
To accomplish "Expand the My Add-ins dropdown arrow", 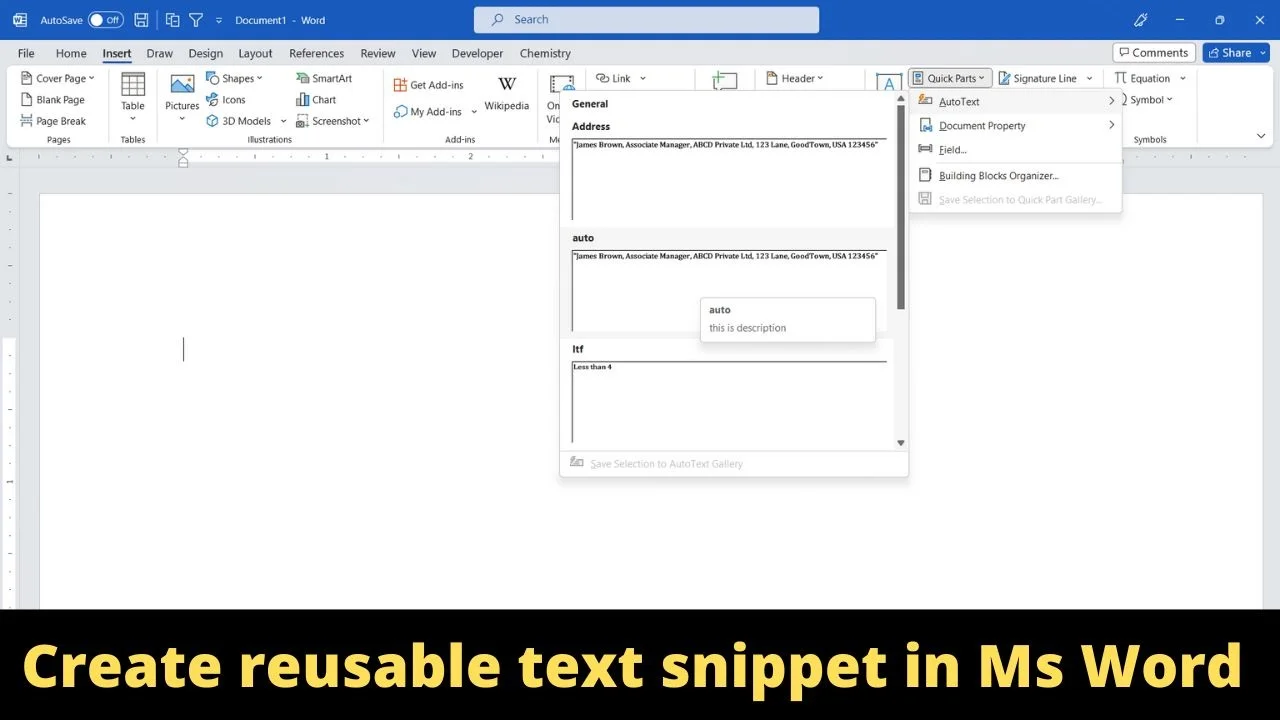I will [x=474, y=112].
